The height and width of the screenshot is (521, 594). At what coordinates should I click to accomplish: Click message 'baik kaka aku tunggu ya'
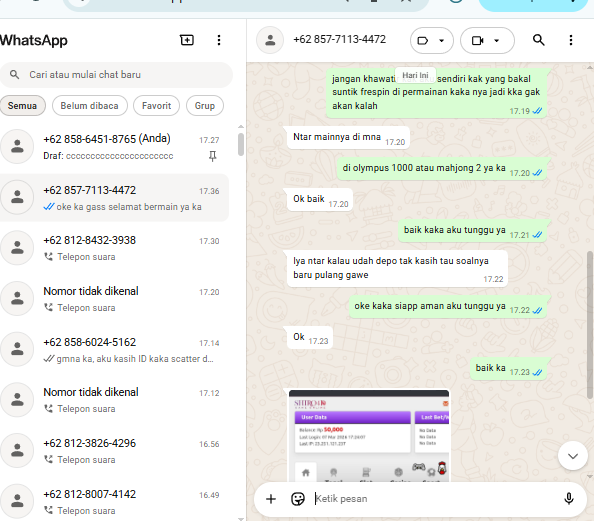coord(472,231)
